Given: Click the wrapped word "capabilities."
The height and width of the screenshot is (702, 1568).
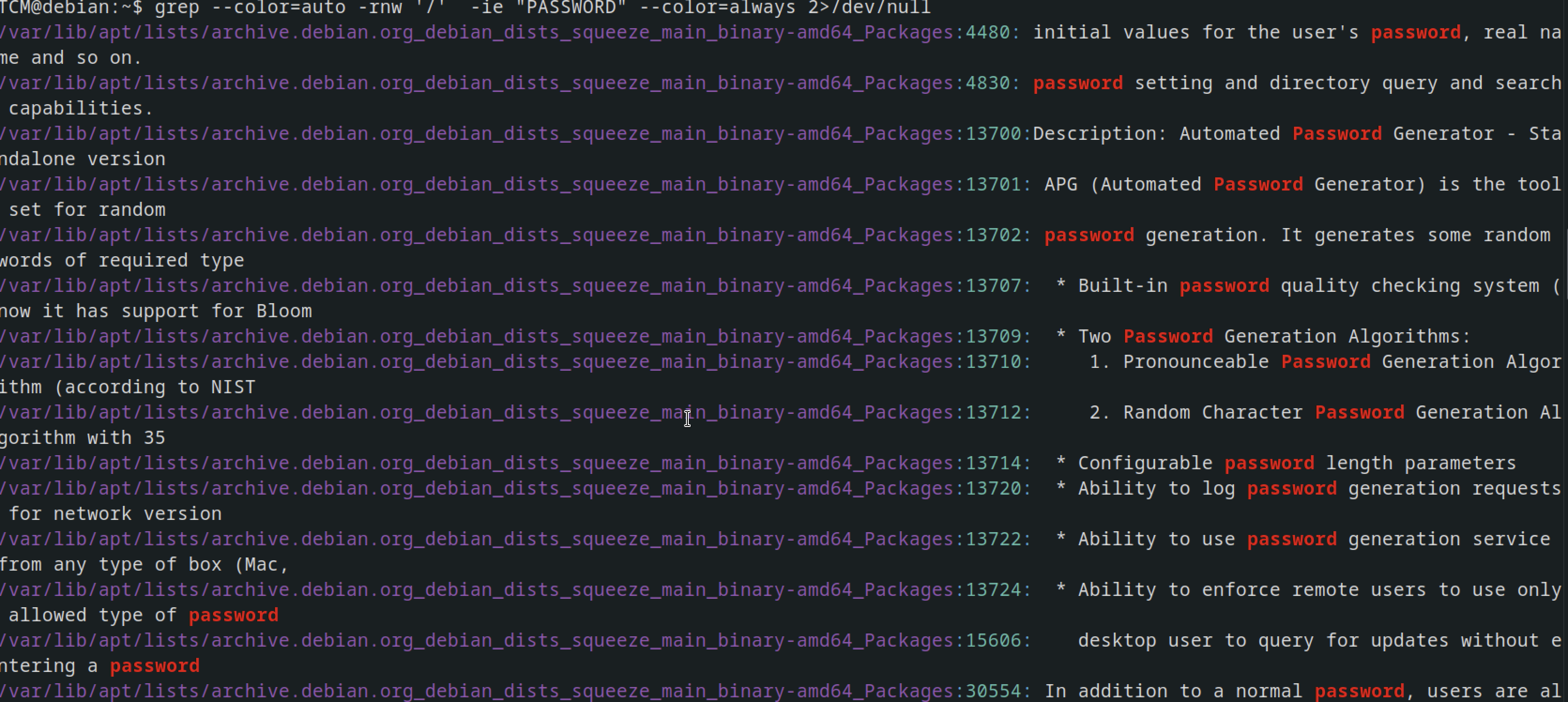Looking at the screenshot, I should tap(81, 108).
